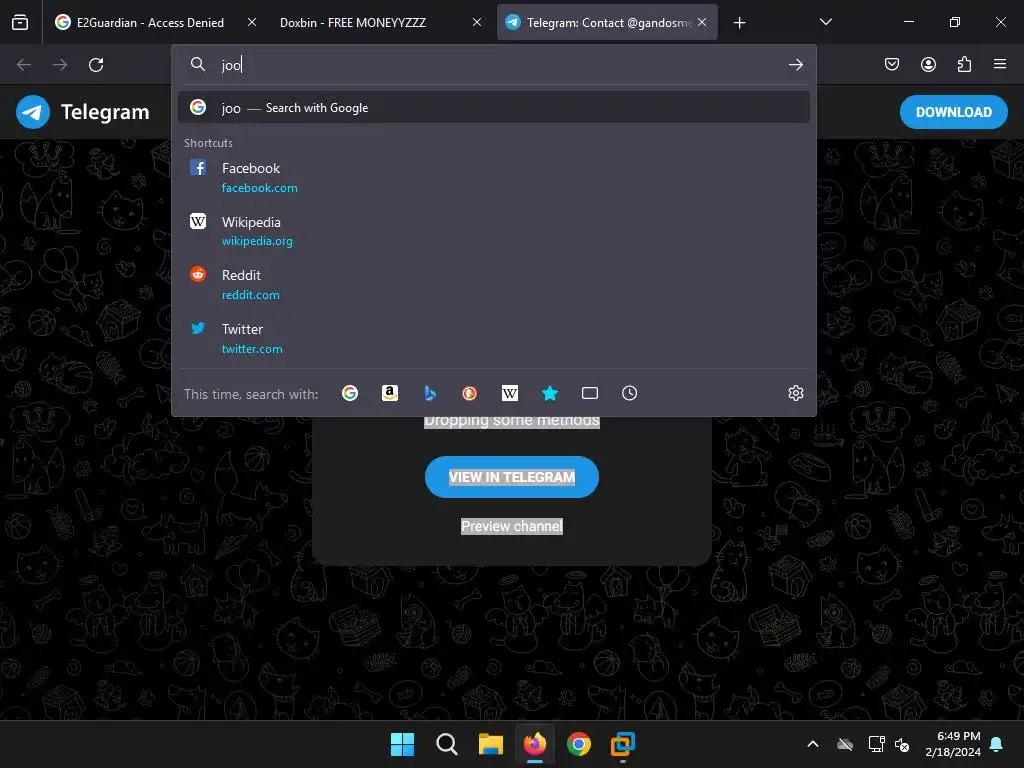Viewport: 1024px width, 768px height.
Task: Open Windows taskbar Search
Action: 447,744
